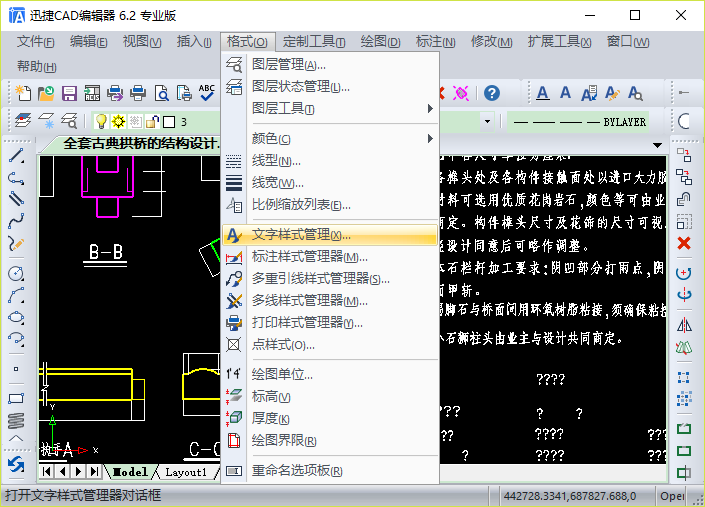Select the Circle drawing tool

[16, 273]
